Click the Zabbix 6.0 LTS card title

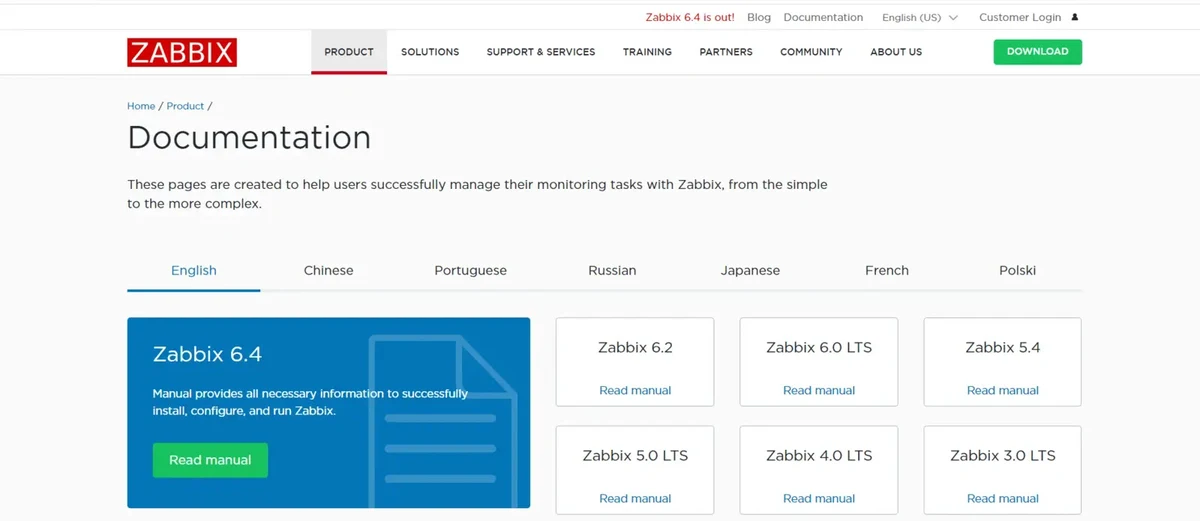tap(819, 347)
